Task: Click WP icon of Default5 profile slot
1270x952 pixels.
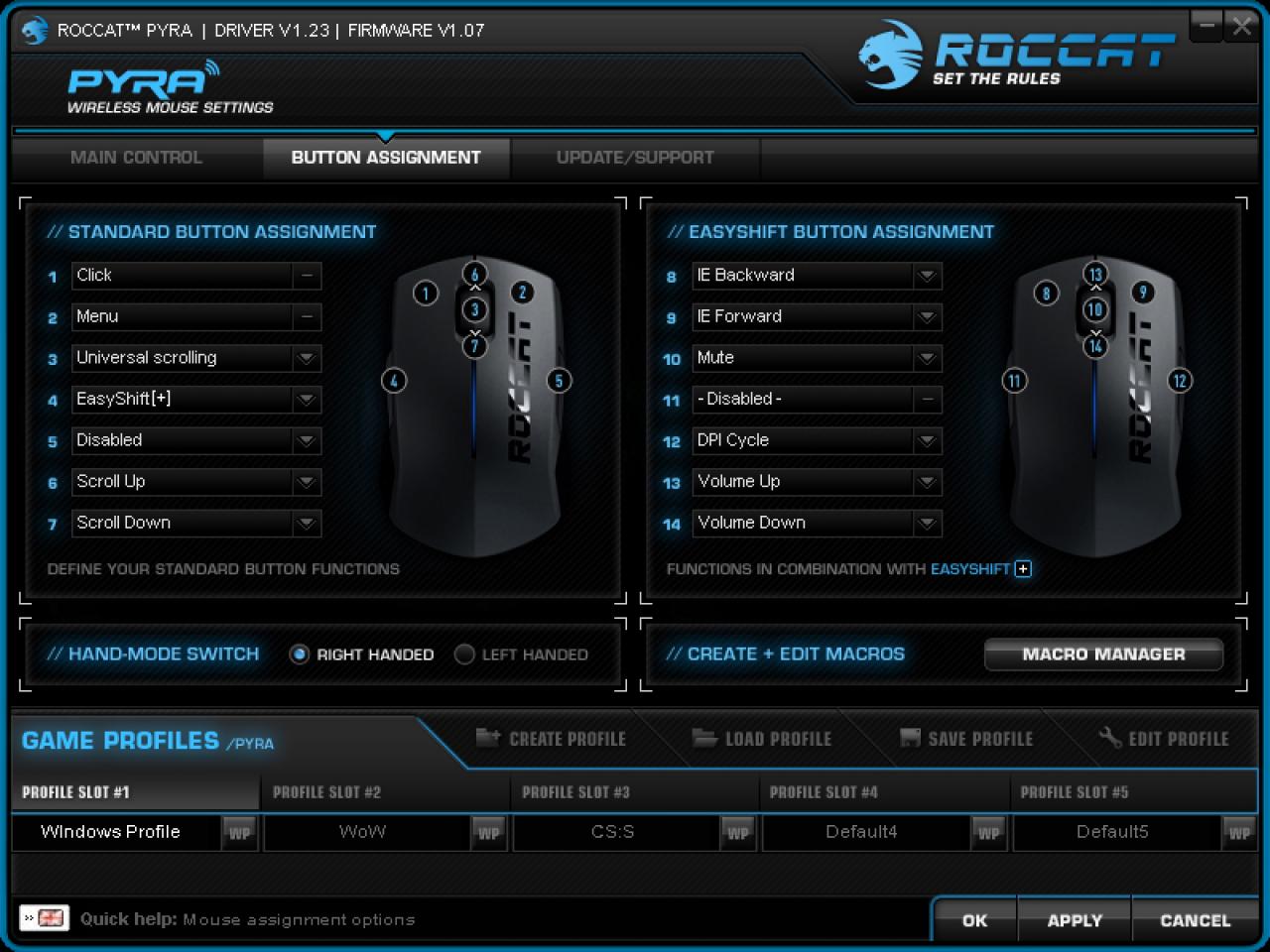Action: pos(1239,833)
